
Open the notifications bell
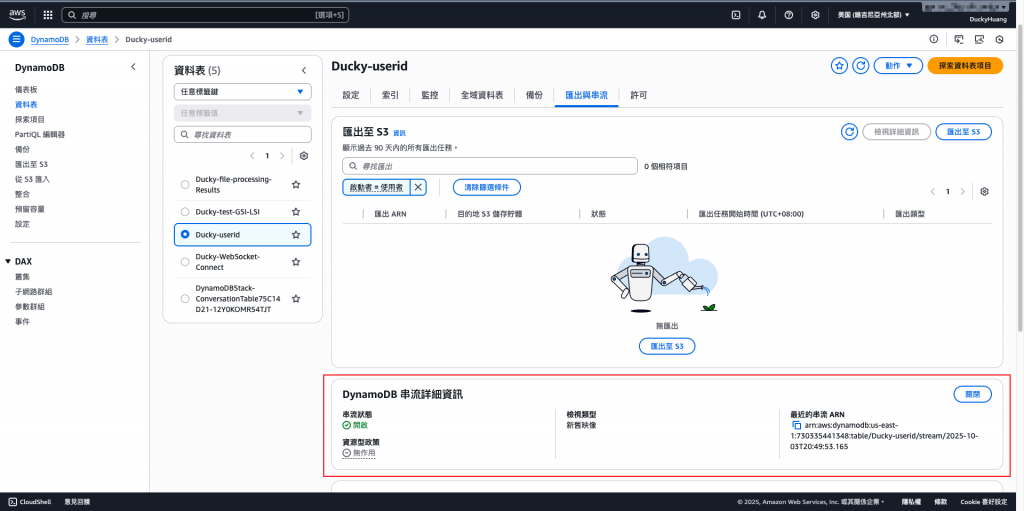tap(762, 15)
